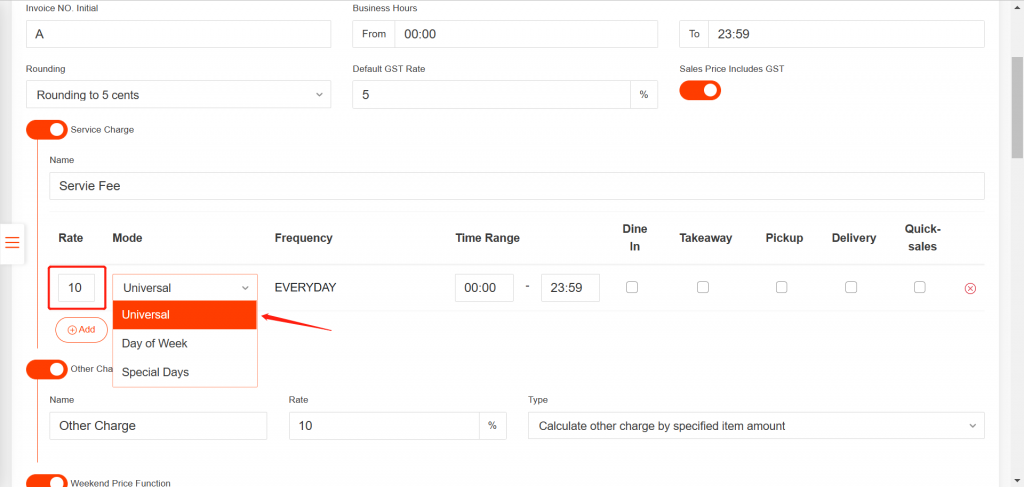The image size is (1024, 487).
Task: Enable the Takeaway checkbox
Action: [x=703, y=287]
